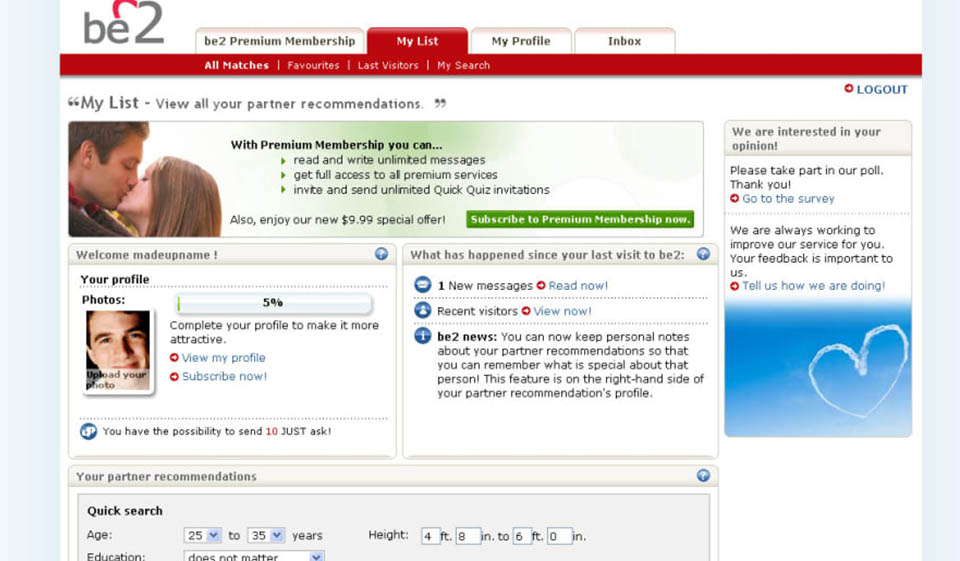The width and height of the screenshot is (960, 561).
Task: Switch to the My Profile tab
Action: pyautogui.click(x=520, y=41)
